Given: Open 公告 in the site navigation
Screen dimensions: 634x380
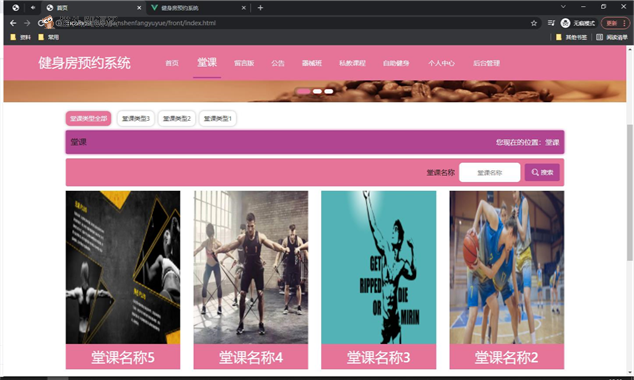Looking at the screenshot, I should [278, 63].
